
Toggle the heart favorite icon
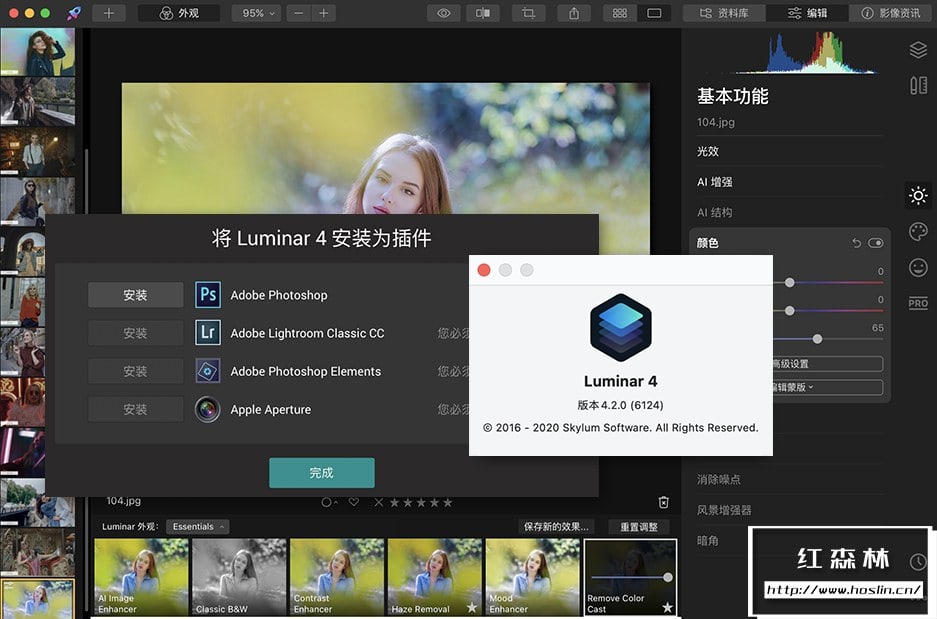click(x=354, y=502)
